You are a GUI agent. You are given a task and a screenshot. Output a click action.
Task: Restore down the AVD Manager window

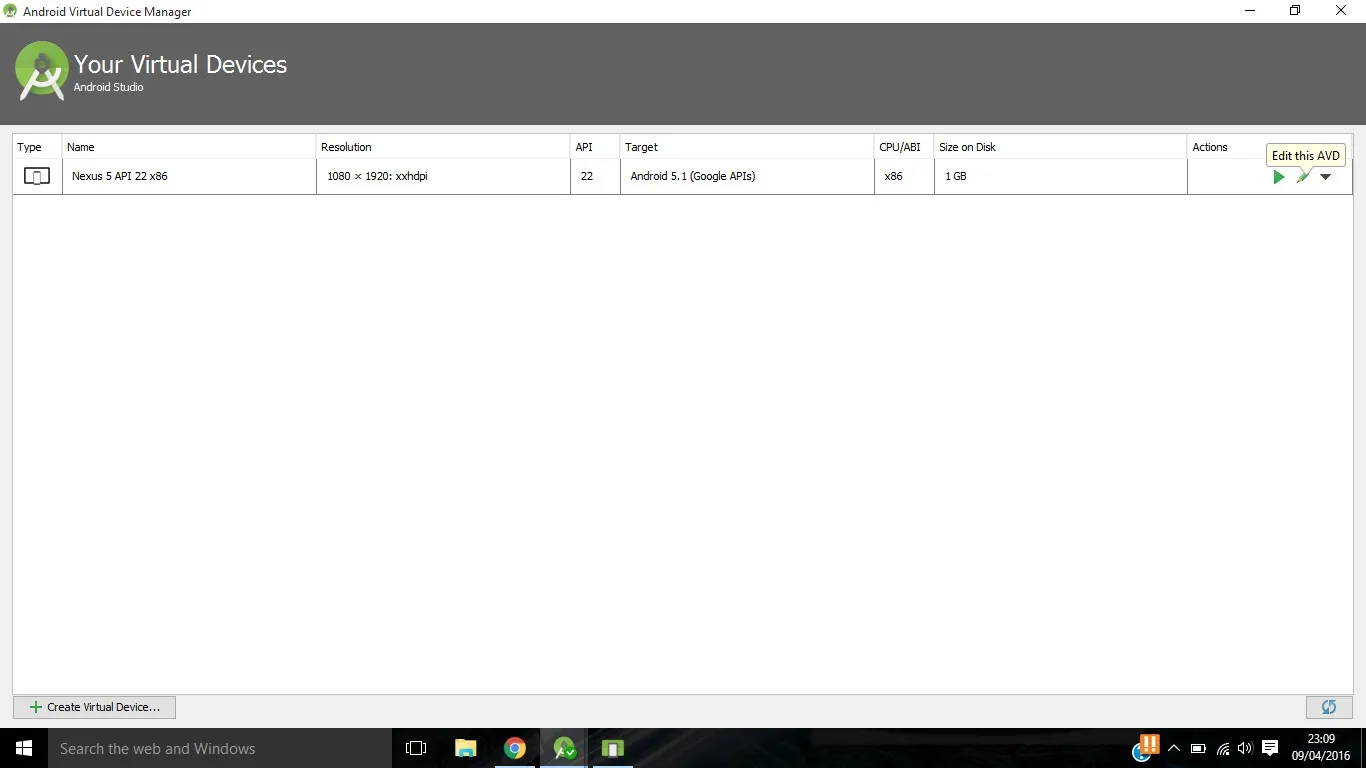1295,11
